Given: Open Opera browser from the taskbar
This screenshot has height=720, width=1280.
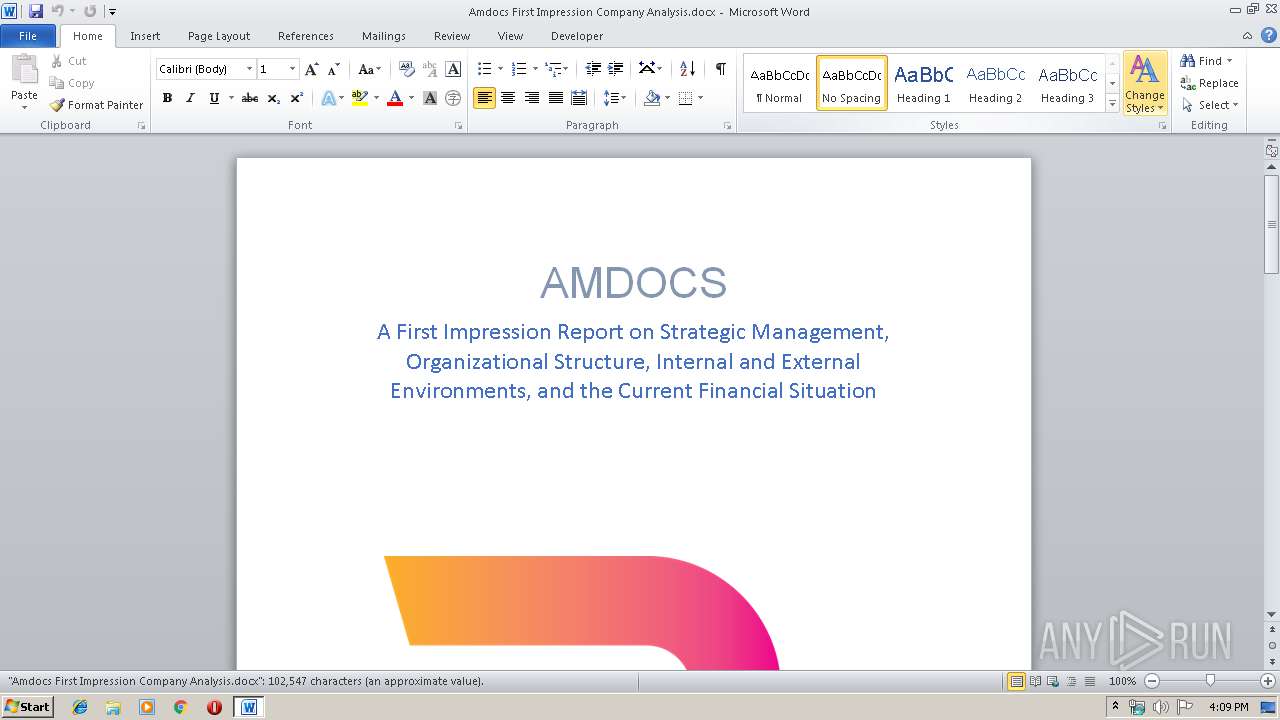Looking at the screenshot, I should coord(214,707).
